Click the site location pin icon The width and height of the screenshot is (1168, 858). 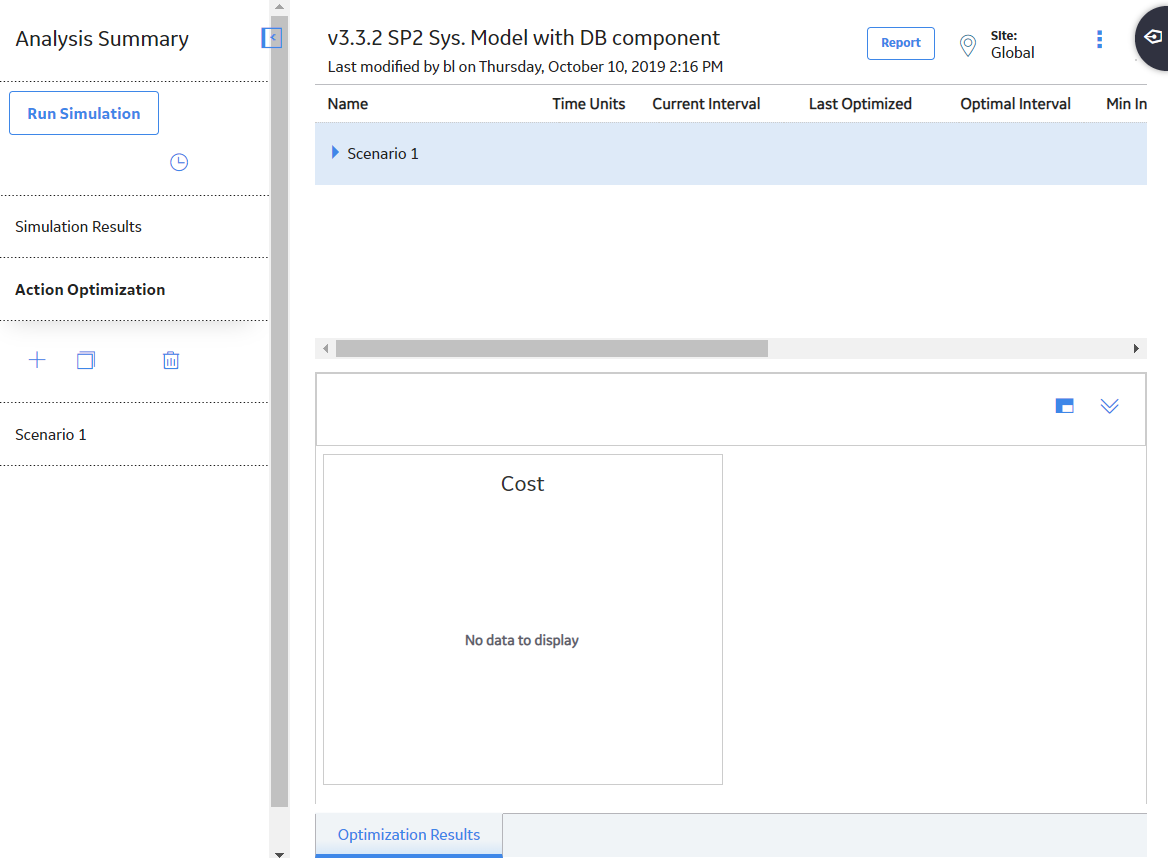click(968, 45)
